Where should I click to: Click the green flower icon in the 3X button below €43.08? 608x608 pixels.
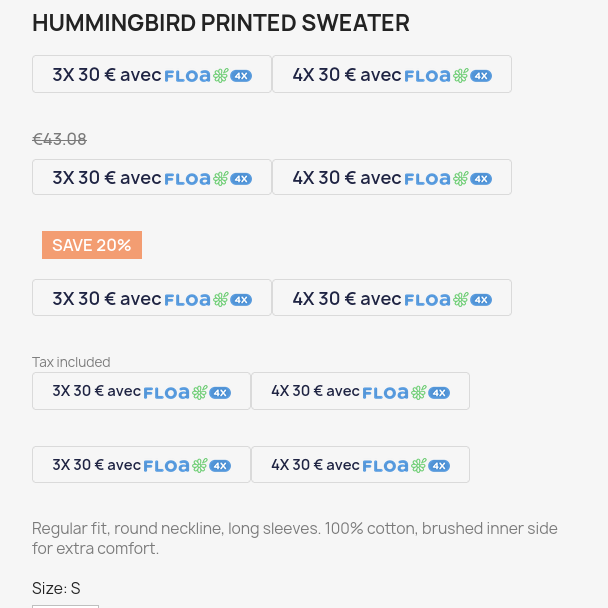point(221,179)
